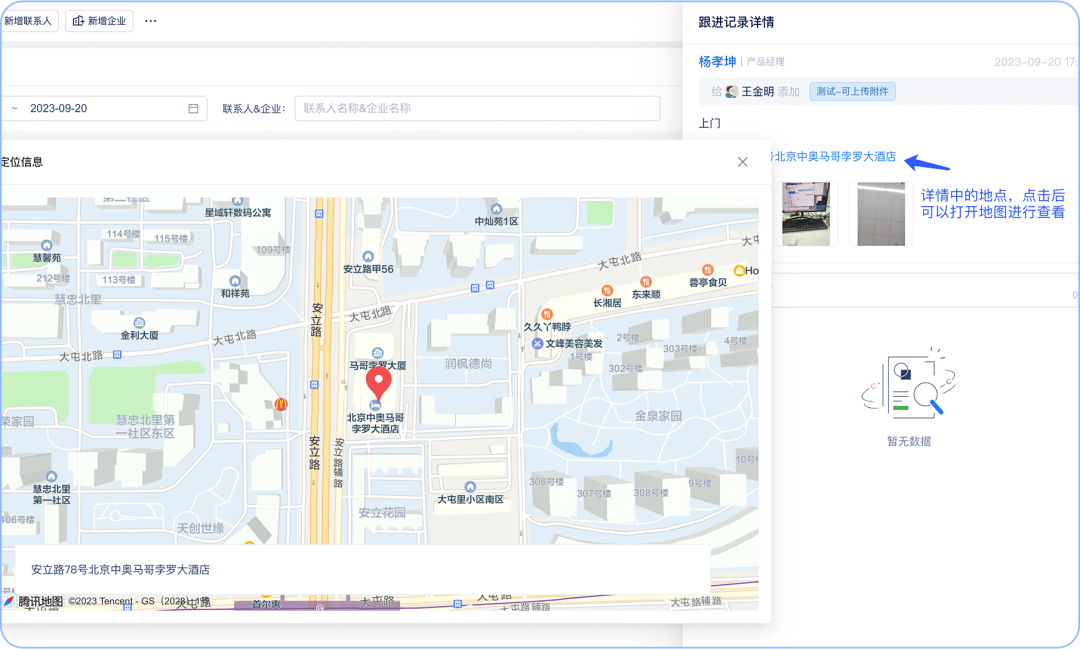Screen dimensions: 1080x649
Task: Click the 303号楼 building label
Action: [x=680, y=349]
